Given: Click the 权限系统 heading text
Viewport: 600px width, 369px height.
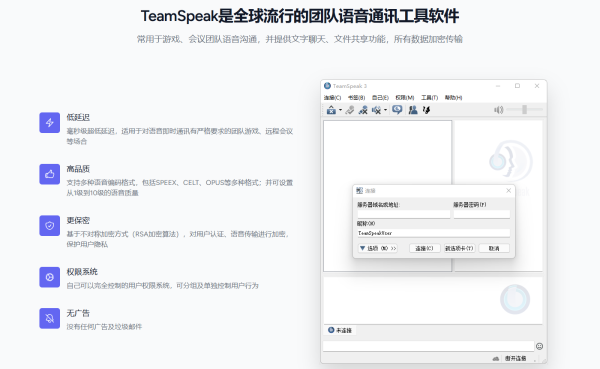Looking at the screenshot, I should coord(82,272).
